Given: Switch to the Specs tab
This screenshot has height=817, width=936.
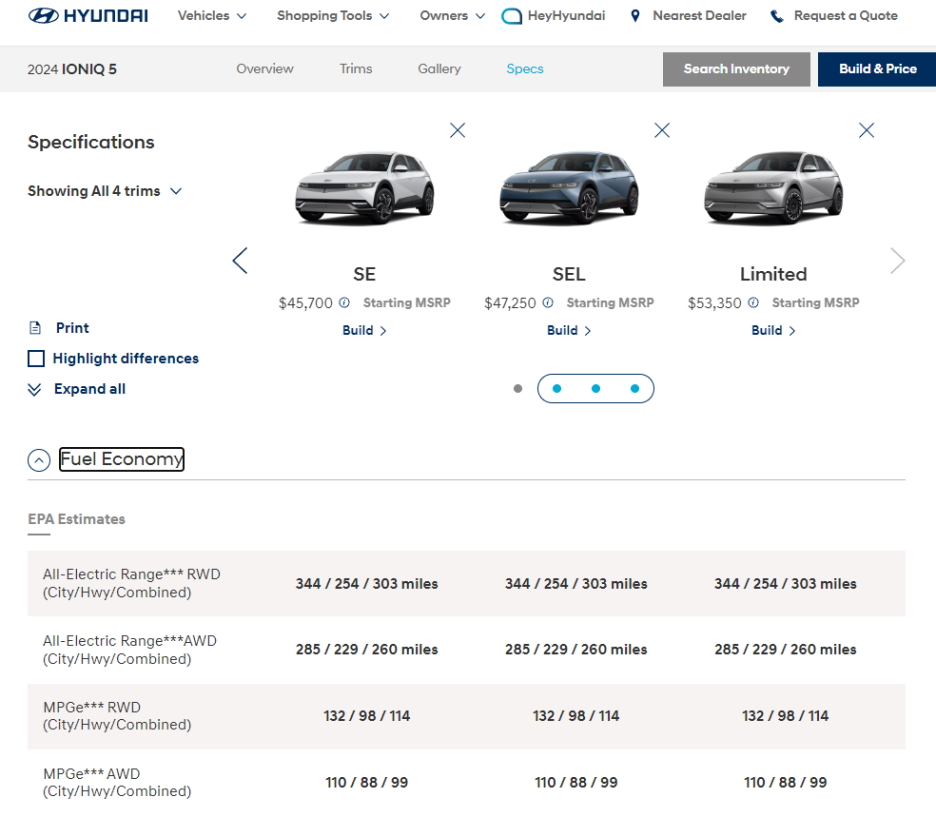Looking at the screenshot, I should point(525,69).
